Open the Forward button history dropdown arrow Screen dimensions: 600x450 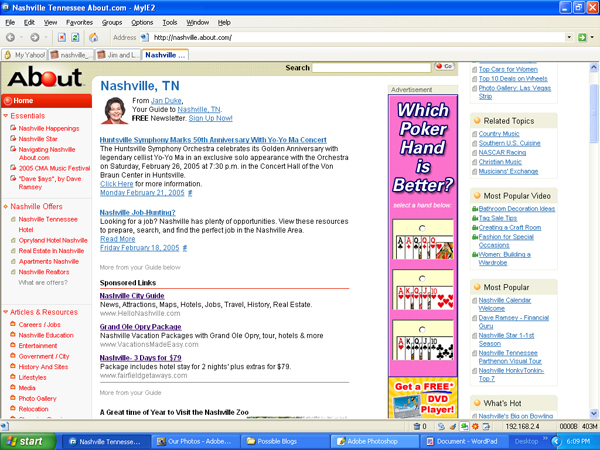click(46, 37)
